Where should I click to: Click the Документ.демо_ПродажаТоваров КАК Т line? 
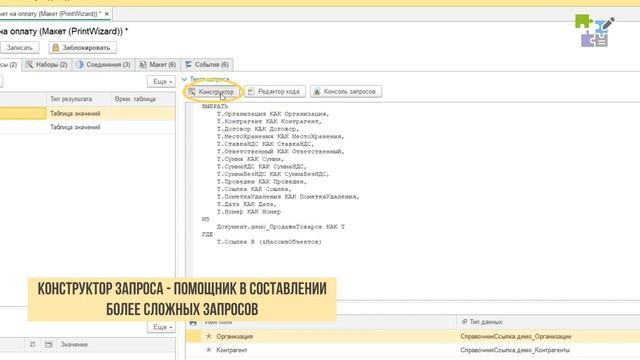click(280, 227)
